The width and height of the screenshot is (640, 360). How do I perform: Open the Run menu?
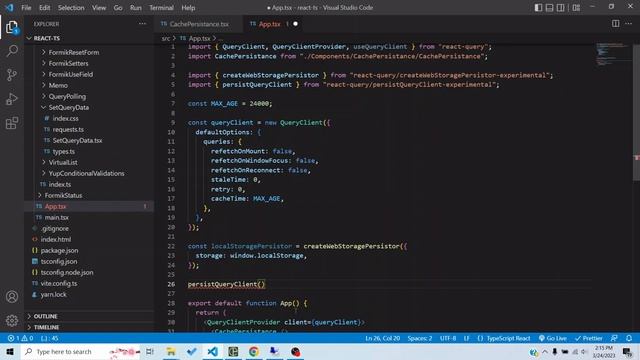coord(136,7)
